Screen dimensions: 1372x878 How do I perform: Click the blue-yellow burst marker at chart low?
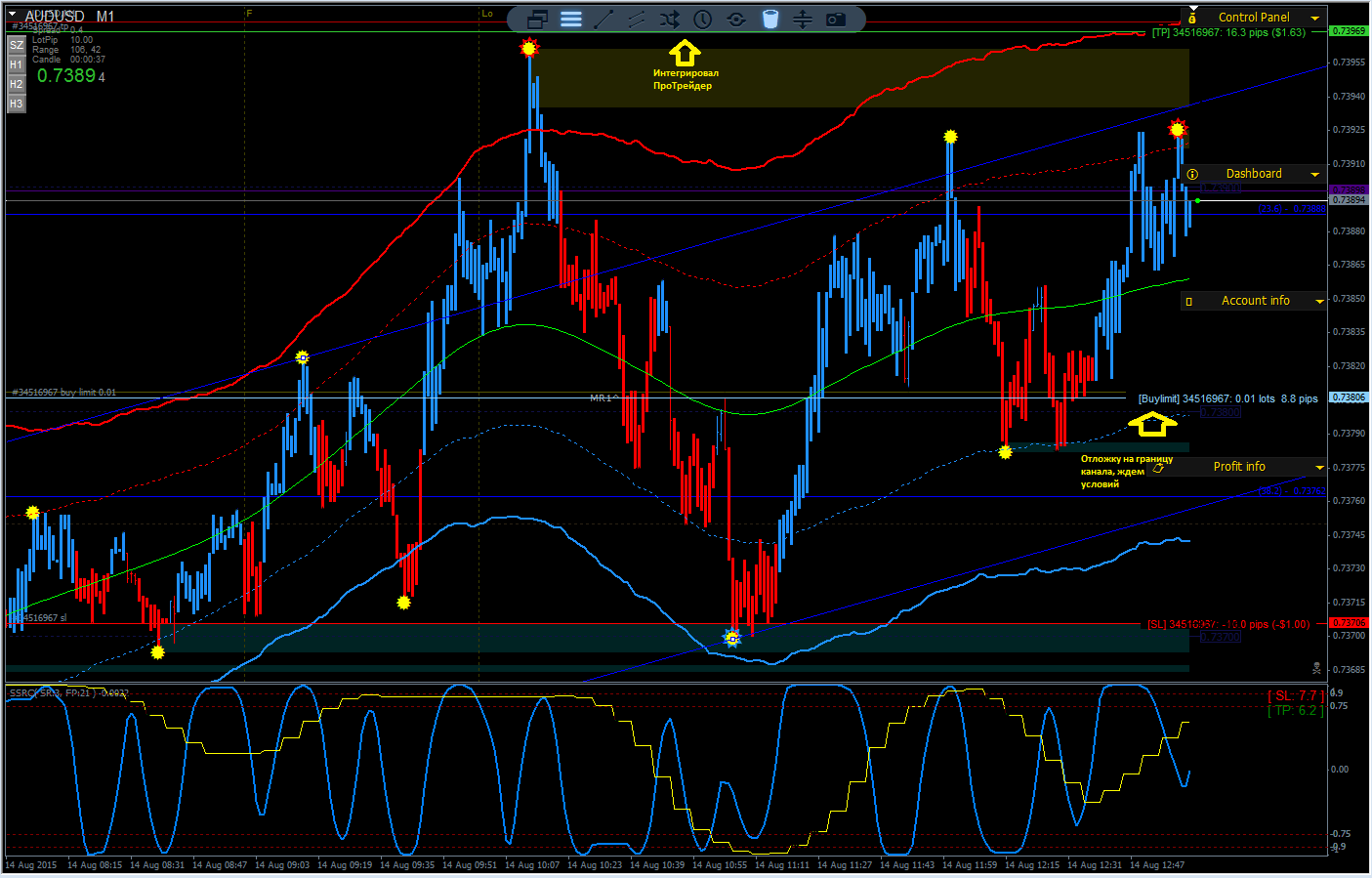[x=732, y=638]
